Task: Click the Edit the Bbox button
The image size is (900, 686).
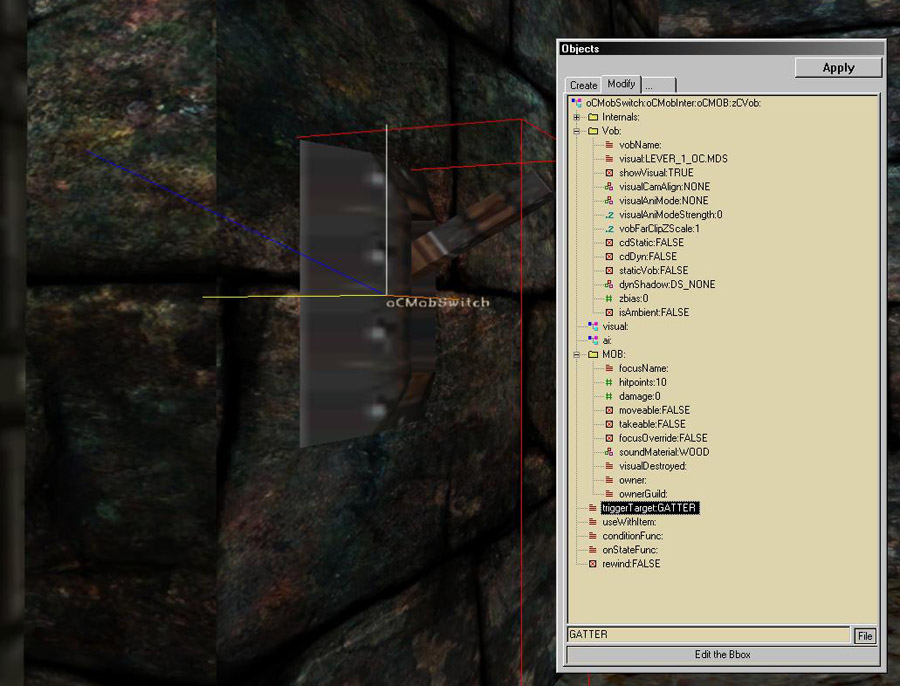Action: (x=722, y=654)
